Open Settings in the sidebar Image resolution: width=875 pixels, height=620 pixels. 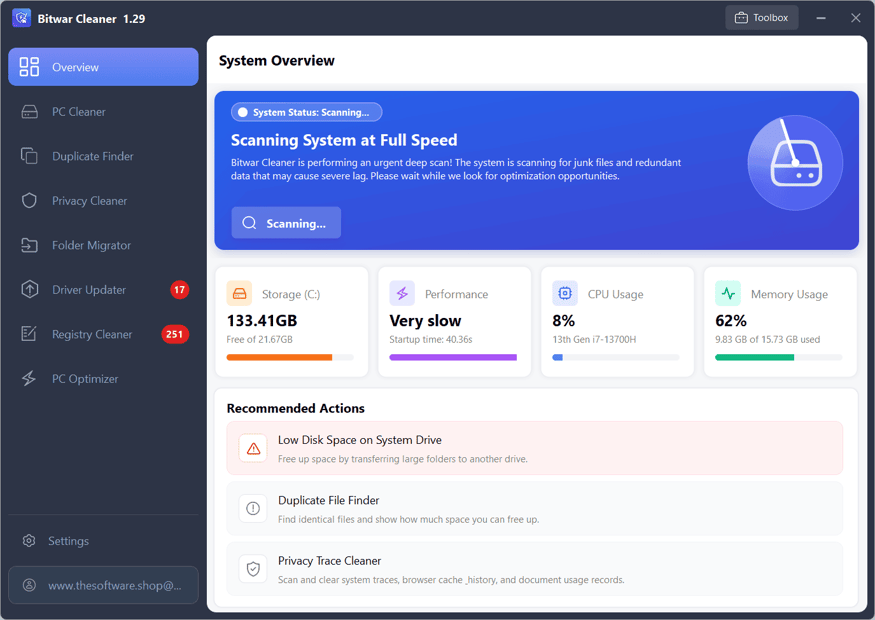(x=103, y=541)
